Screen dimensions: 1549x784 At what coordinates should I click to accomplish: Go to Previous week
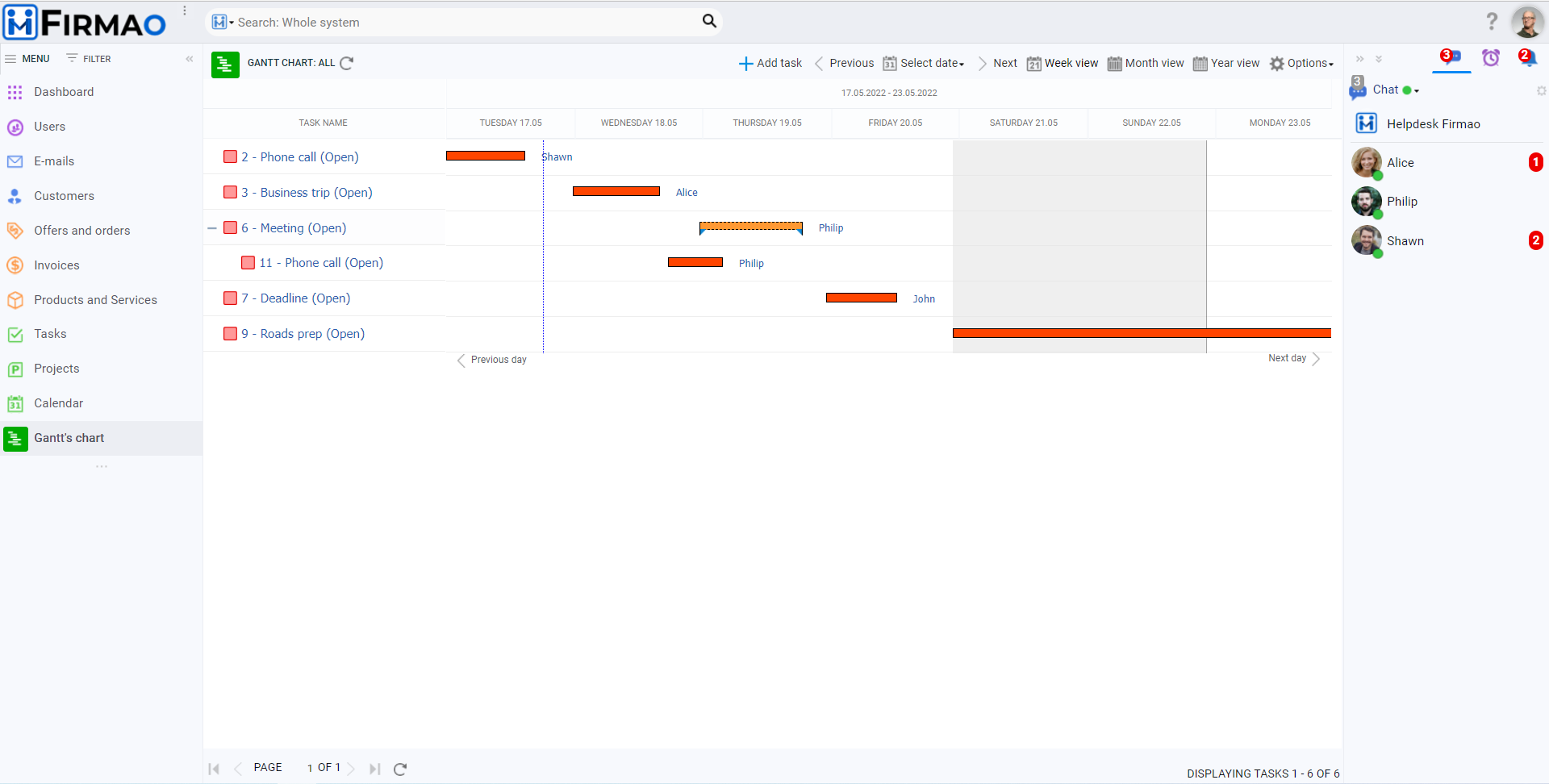coord(844,63)
